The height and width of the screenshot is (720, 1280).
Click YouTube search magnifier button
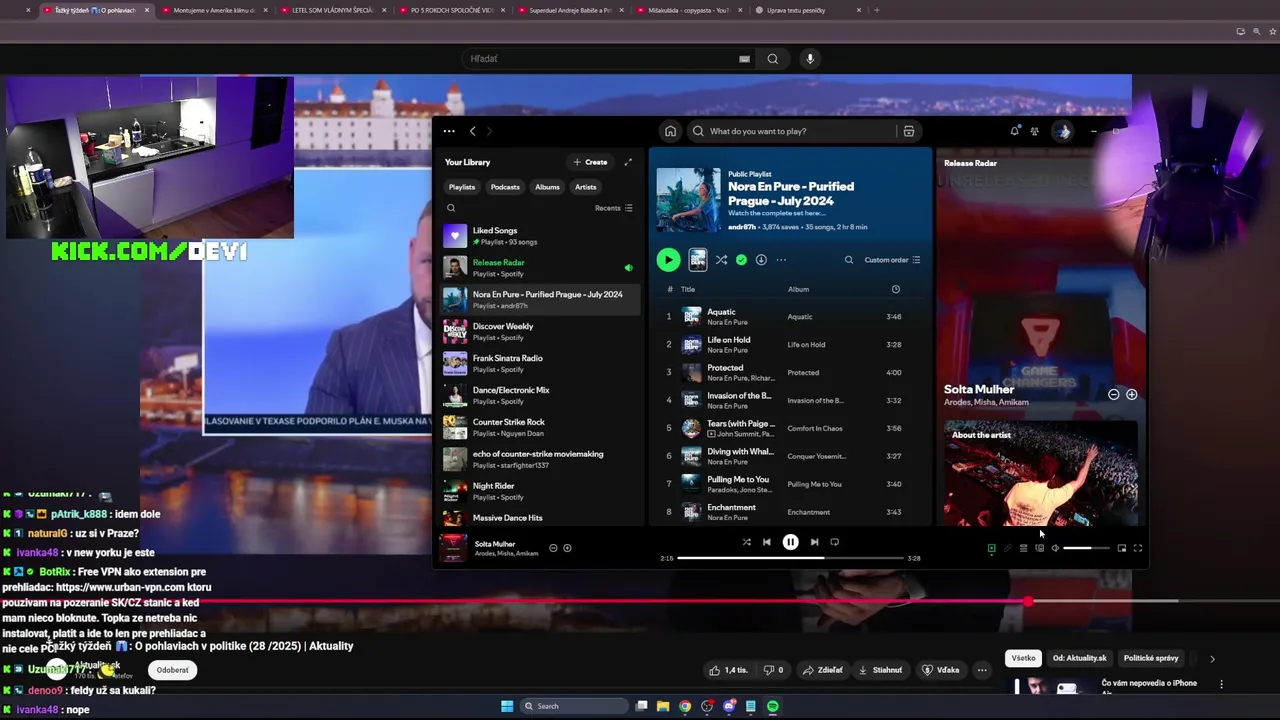pos(772,59)
